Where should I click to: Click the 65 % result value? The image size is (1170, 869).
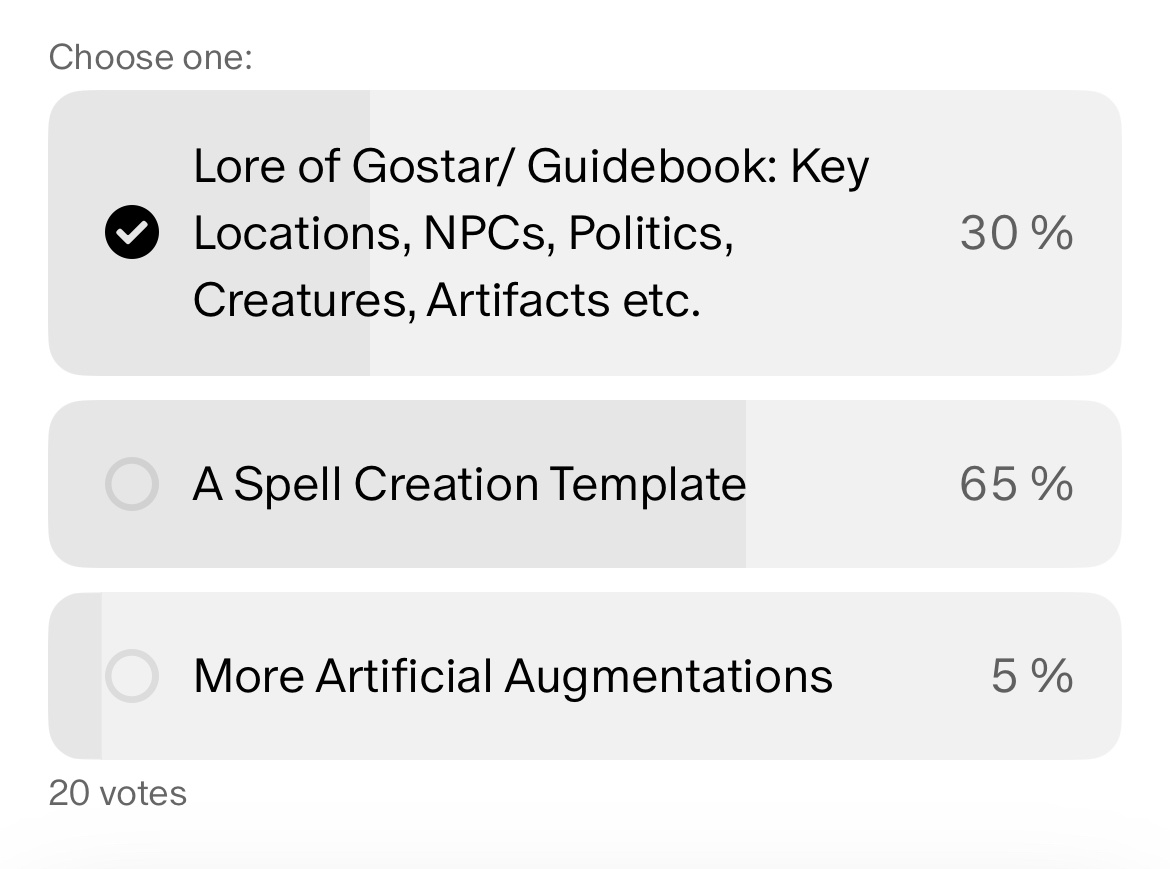(1016, 484)
